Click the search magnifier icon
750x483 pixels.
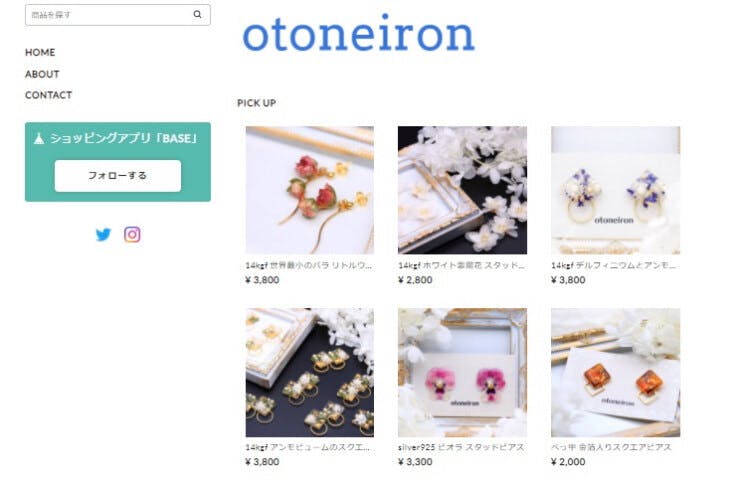[x=197, y=14]
